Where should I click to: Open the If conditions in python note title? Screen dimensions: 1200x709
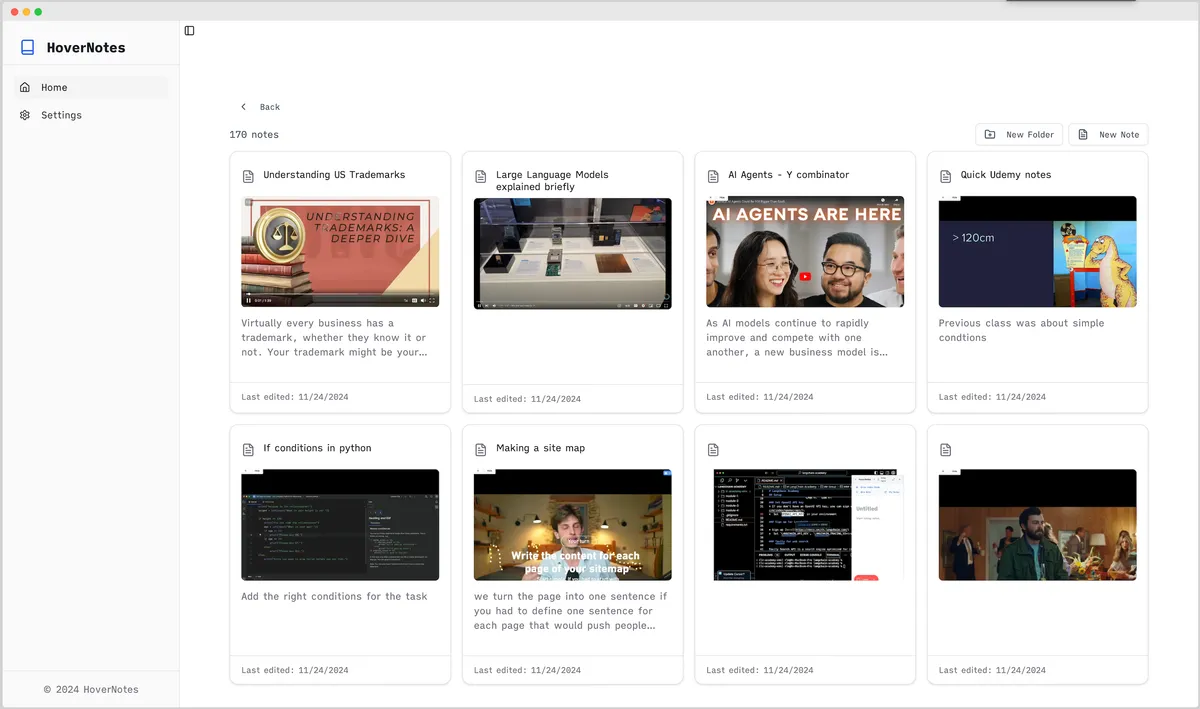pyautogui.click(x=317, y=448)
